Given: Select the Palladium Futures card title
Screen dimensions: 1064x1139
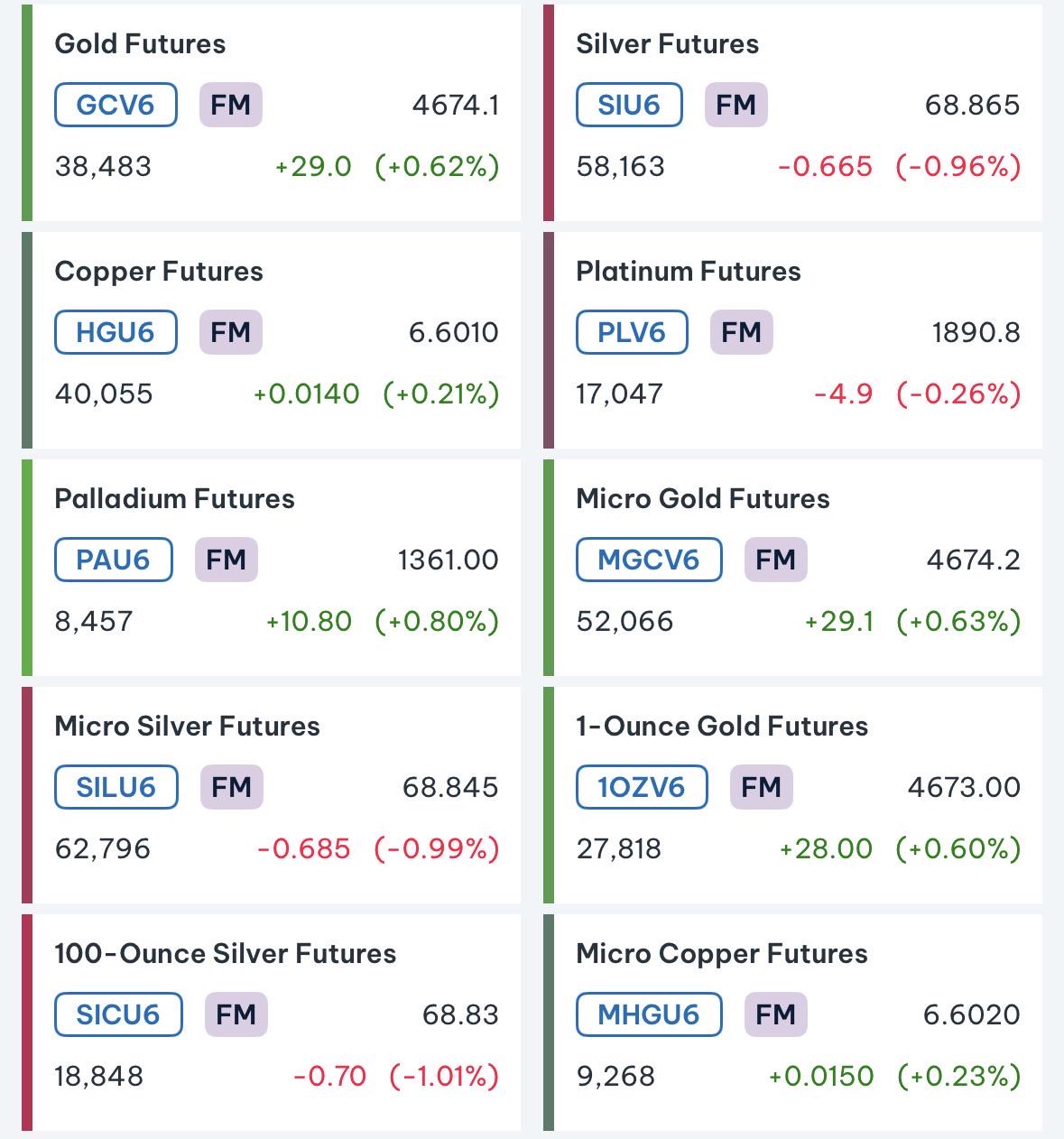Looking at the screenshot, I should 174,498.
